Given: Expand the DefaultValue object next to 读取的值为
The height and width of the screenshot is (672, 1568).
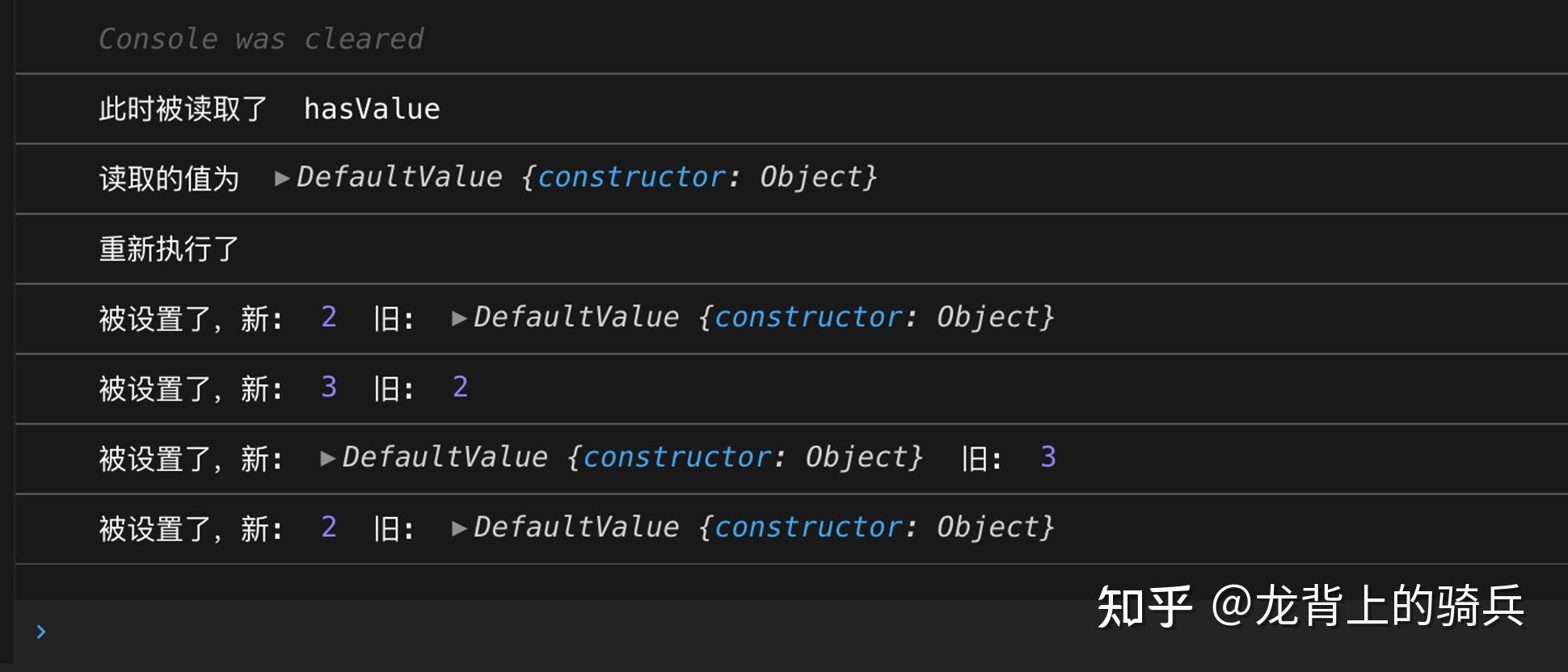Looking at the screenshot, I should click(280, 177).
